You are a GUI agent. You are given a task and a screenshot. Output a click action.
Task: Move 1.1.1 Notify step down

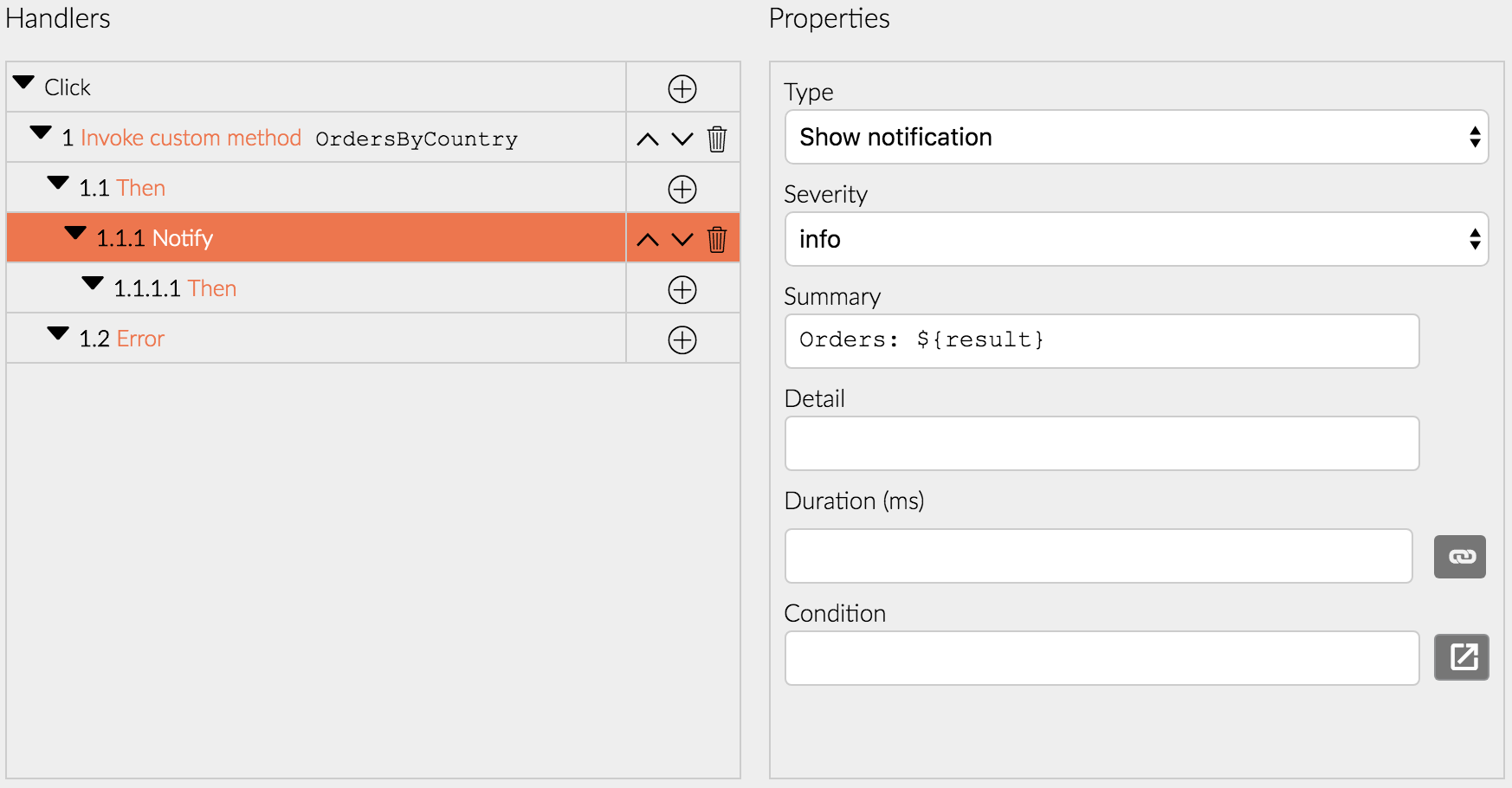(682, 240)
